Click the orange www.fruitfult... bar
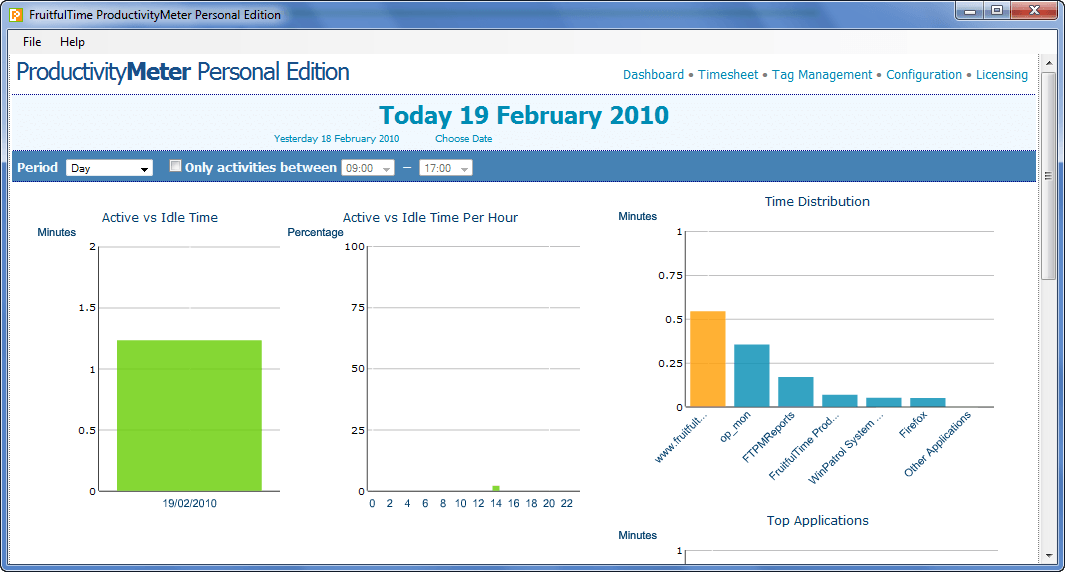This screenshot has width=1065, height=572. (708, 359)
